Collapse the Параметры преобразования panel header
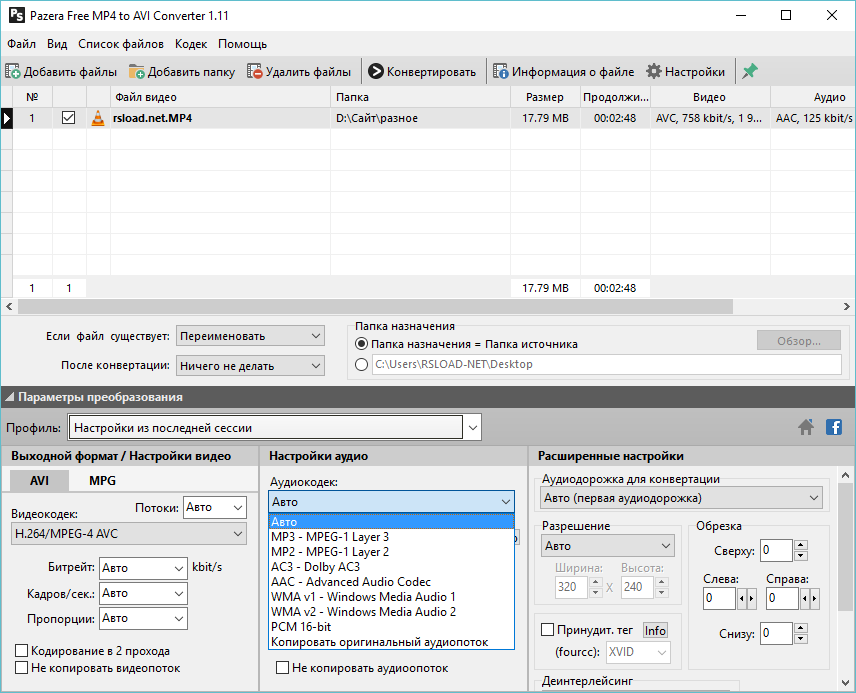Image resolution: width=856 pixels, height=693 pixels. (x=10, y=397)
